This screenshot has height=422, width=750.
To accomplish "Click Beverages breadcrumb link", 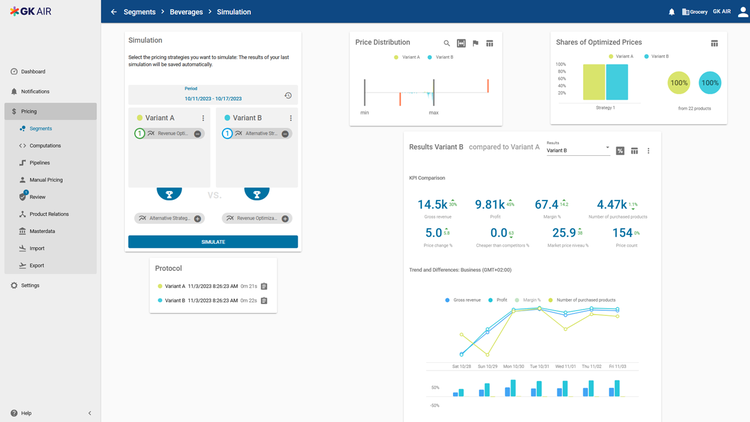I will [186, 12].
